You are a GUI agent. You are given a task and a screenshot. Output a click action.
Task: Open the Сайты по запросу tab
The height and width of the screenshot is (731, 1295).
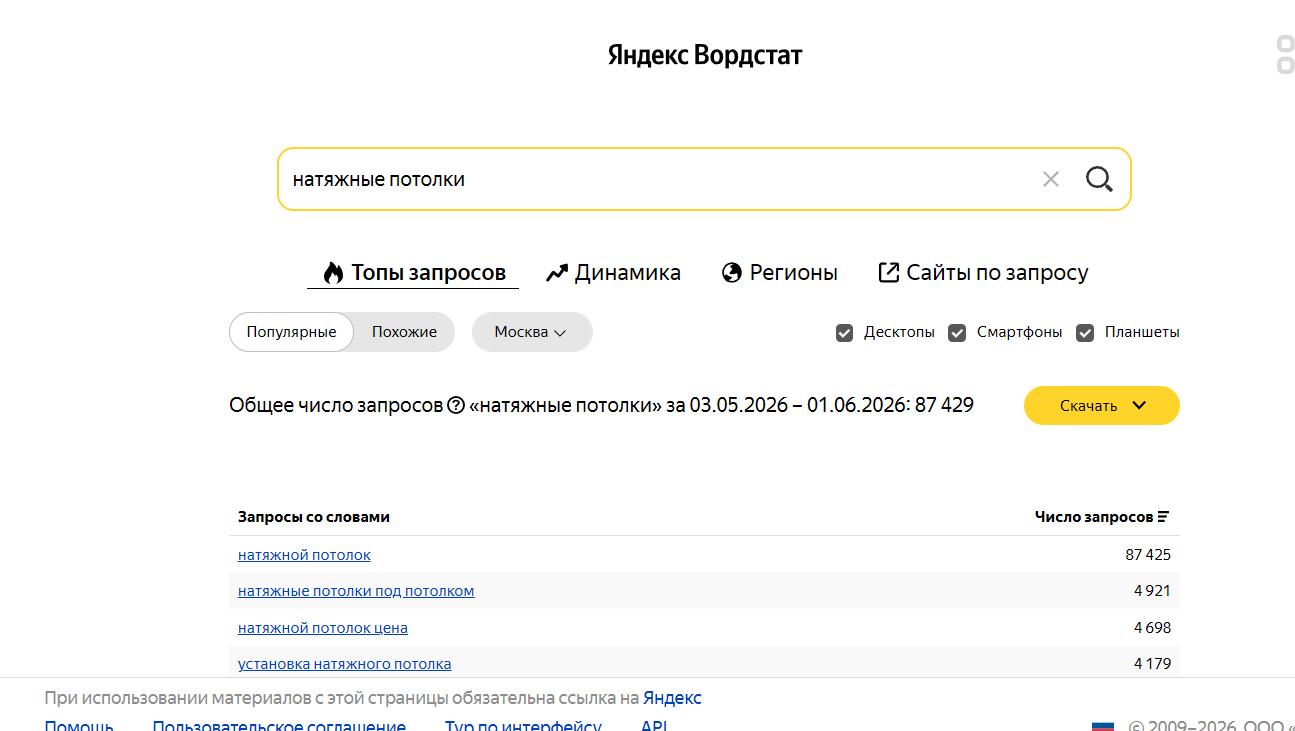tap(983, 273)
